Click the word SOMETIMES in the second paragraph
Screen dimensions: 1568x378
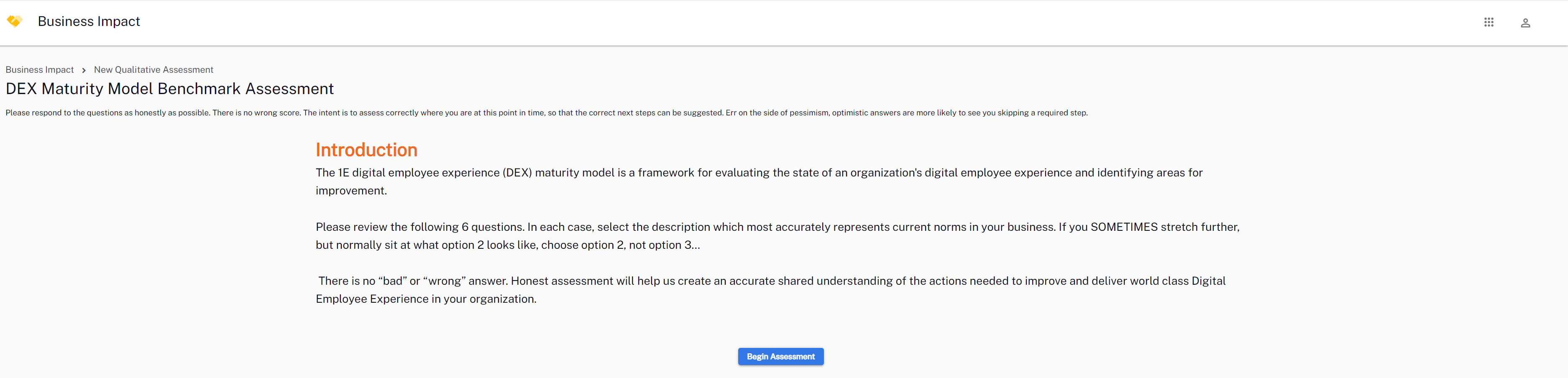(1124, 227)
